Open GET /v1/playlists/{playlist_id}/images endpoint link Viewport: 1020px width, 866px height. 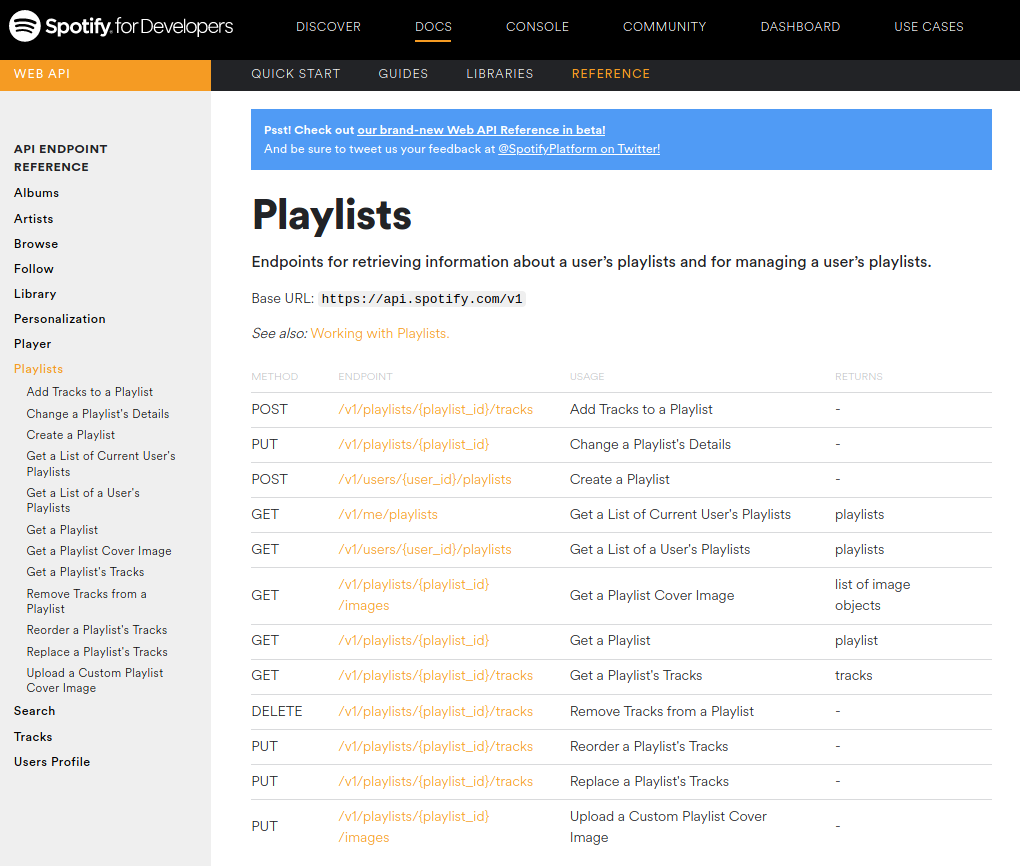pyautogui.click(x=414, y=595)
